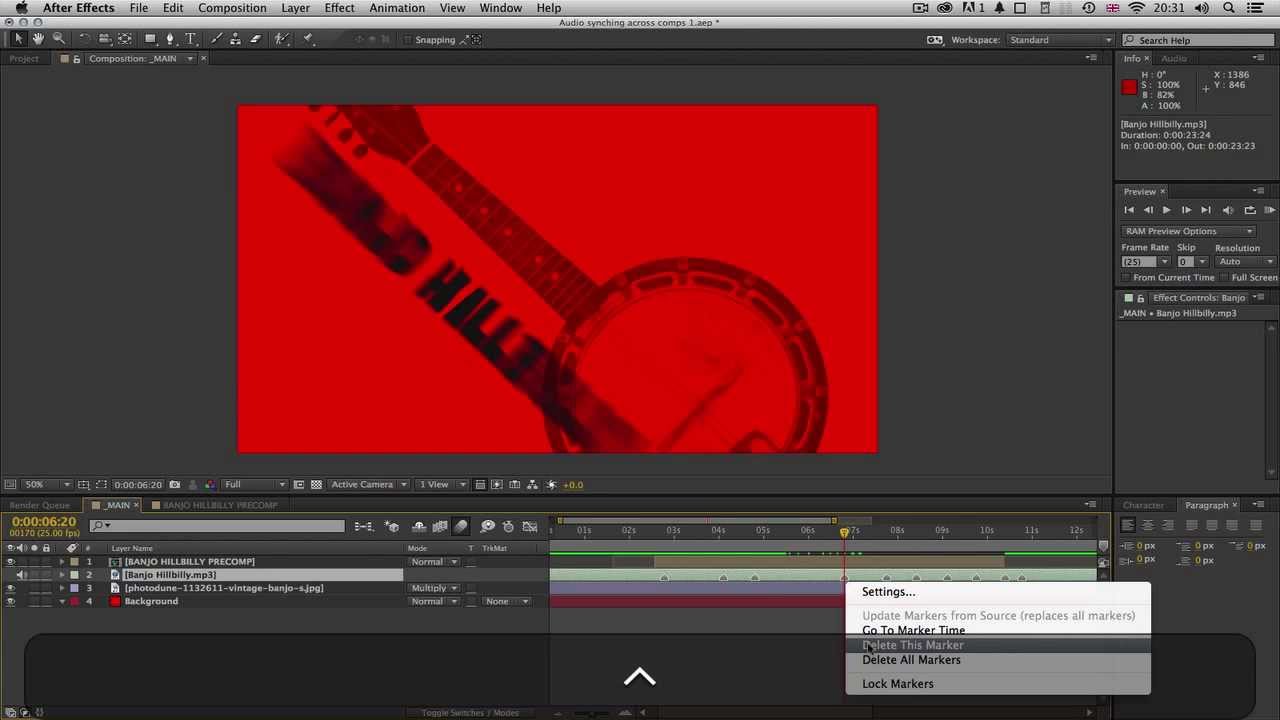Select the Eraser tool
Viewport: 1280px width, 720px height.
coord(255,39)
